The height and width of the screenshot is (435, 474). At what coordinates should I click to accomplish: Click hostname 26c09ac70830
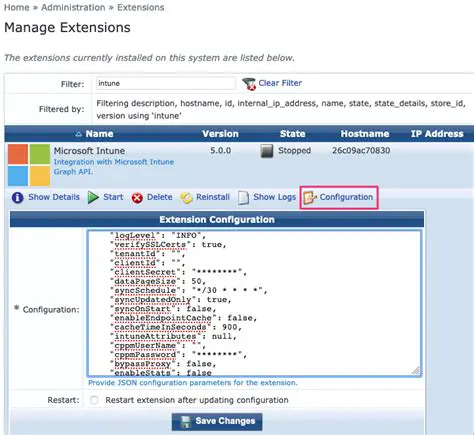(x=361, y=151)
